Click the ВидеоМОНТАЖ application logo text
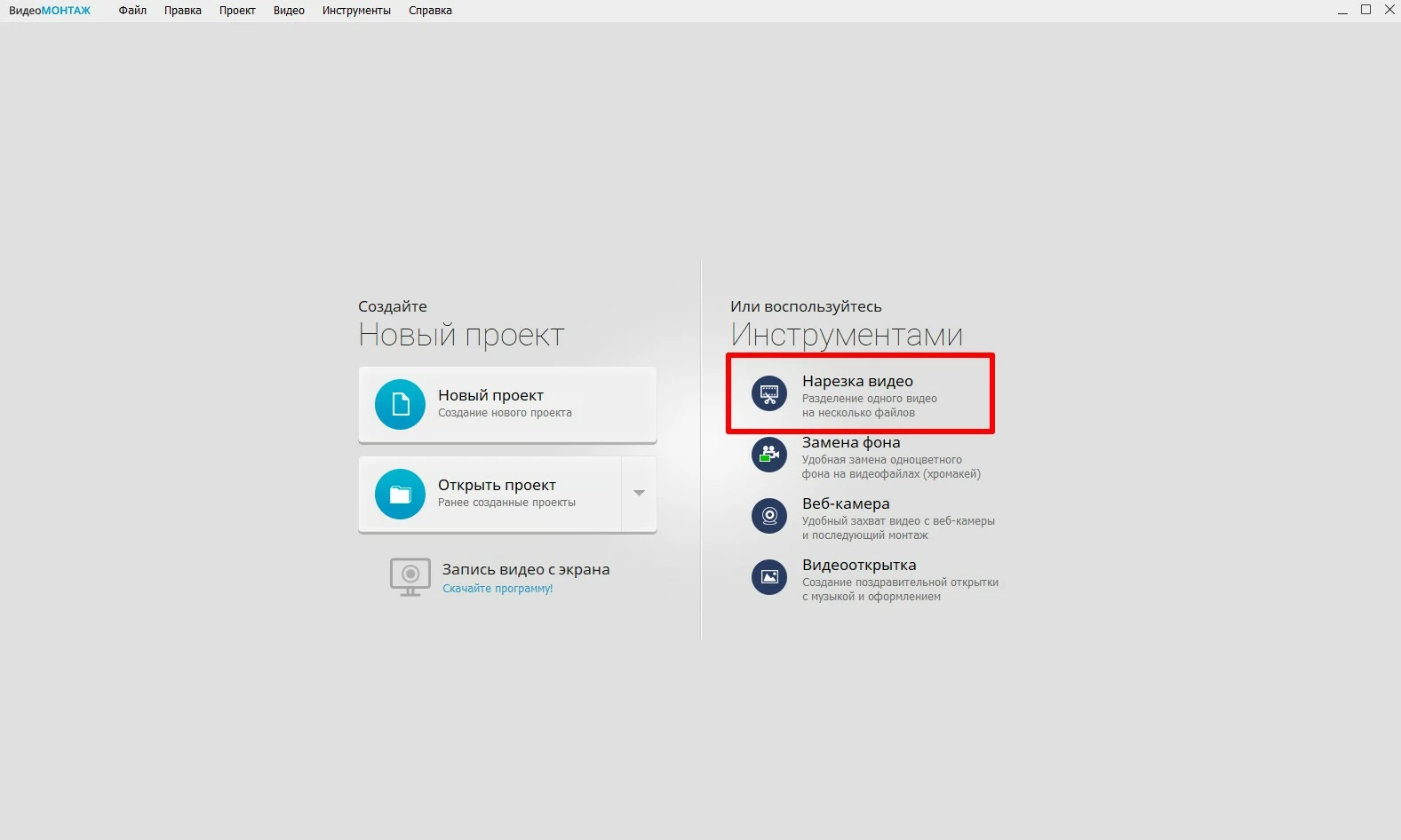The image size is (1401, 840). (x=50, y=11)
